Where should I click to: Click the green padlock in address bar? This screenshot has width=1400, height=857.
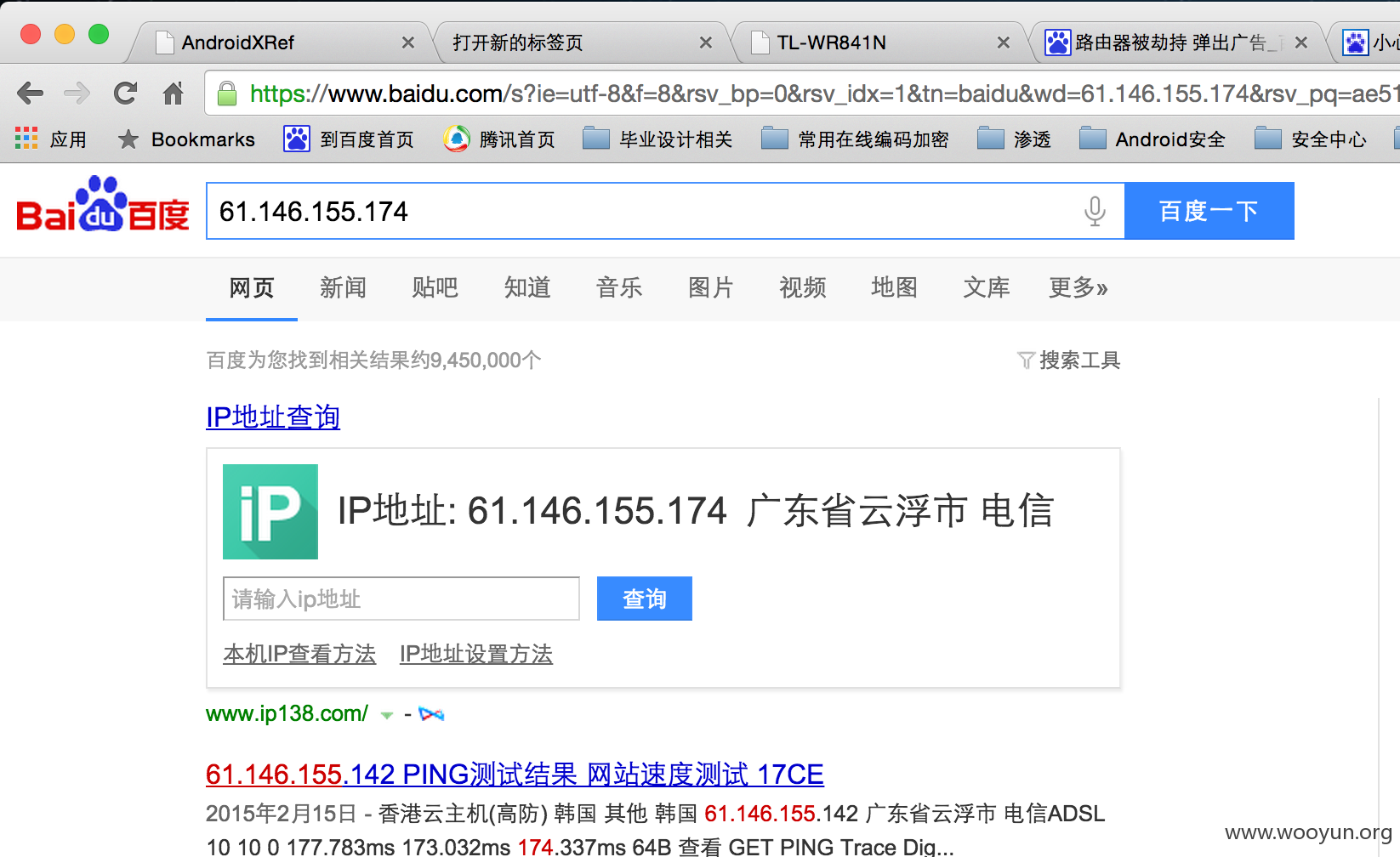pos(227,94)
